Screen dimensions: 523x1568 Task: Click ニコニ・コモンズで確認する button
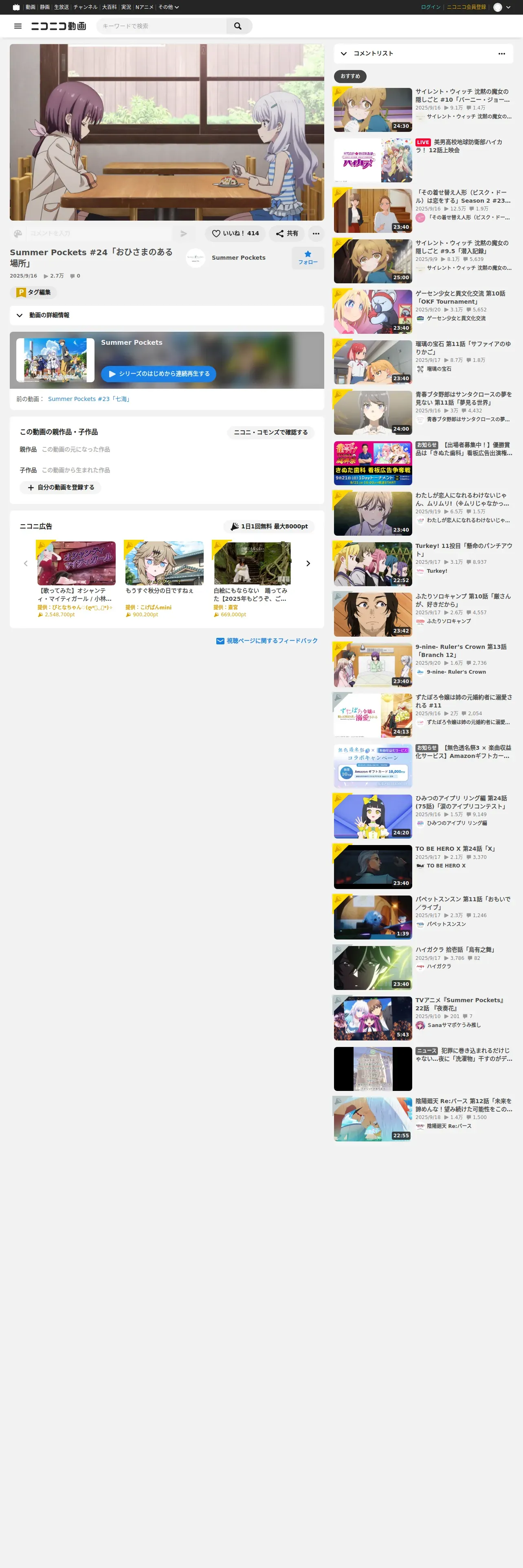pos(270,432)
